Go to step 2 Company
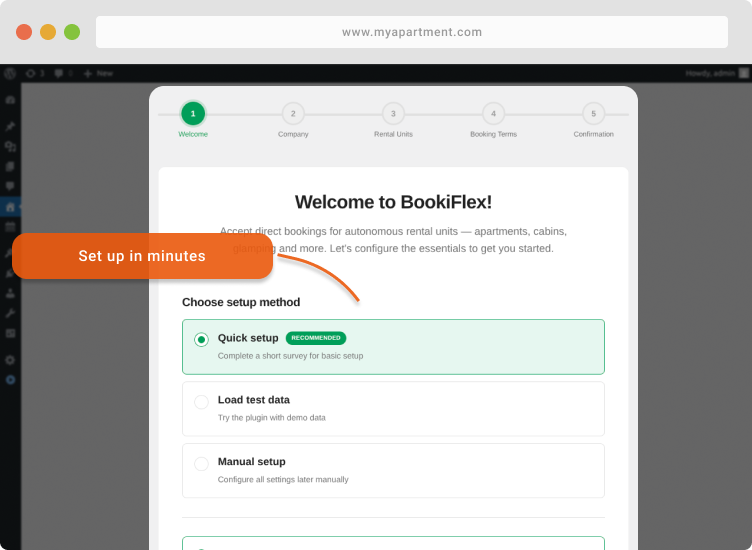752x550 pixels. pyautogui.click(x=293, y=114)
